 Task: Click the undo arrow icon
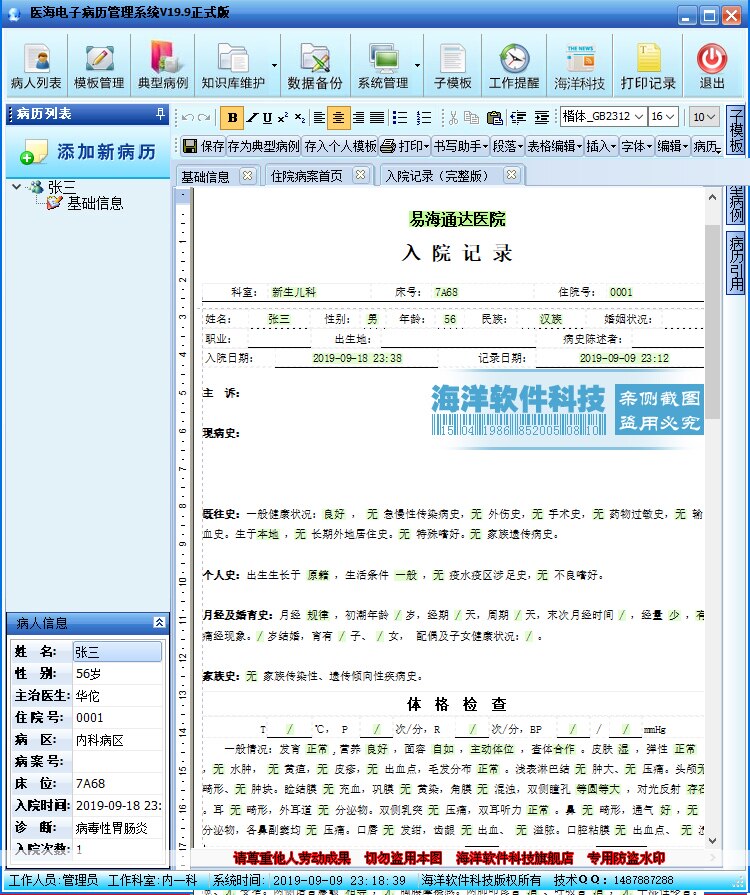pyautogui.click(x=188, y=118)
